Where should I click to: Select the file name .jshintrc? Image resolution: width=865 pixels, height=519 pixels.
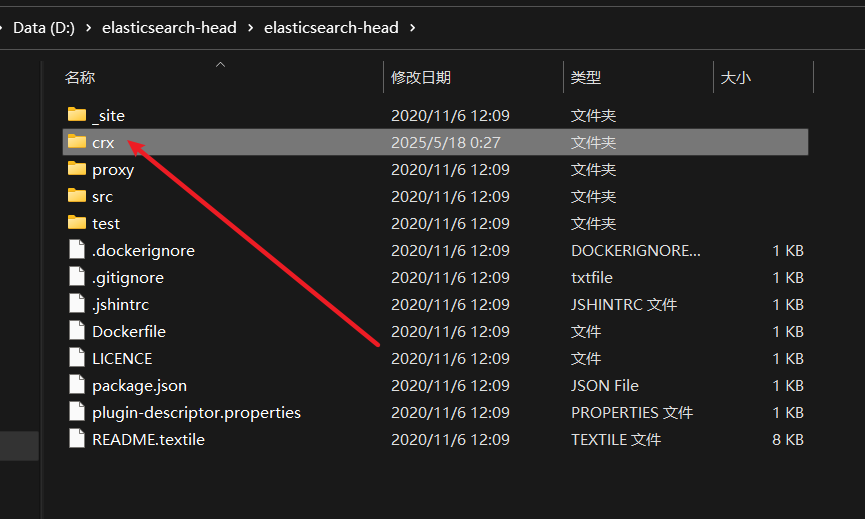point(120,304)
